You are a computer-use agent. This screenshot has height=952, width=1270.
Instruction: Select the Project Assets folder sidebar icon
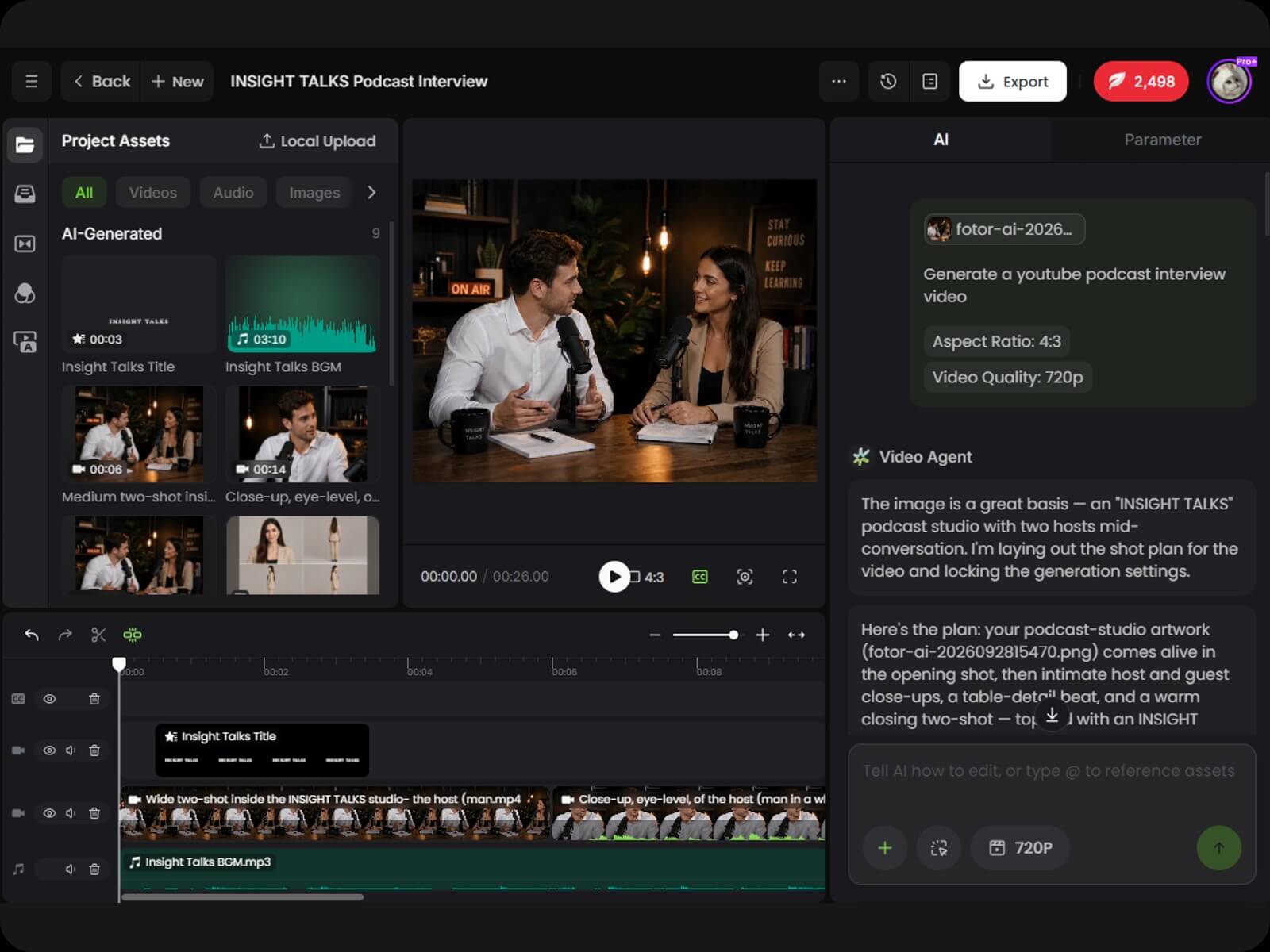pos(25,144)
